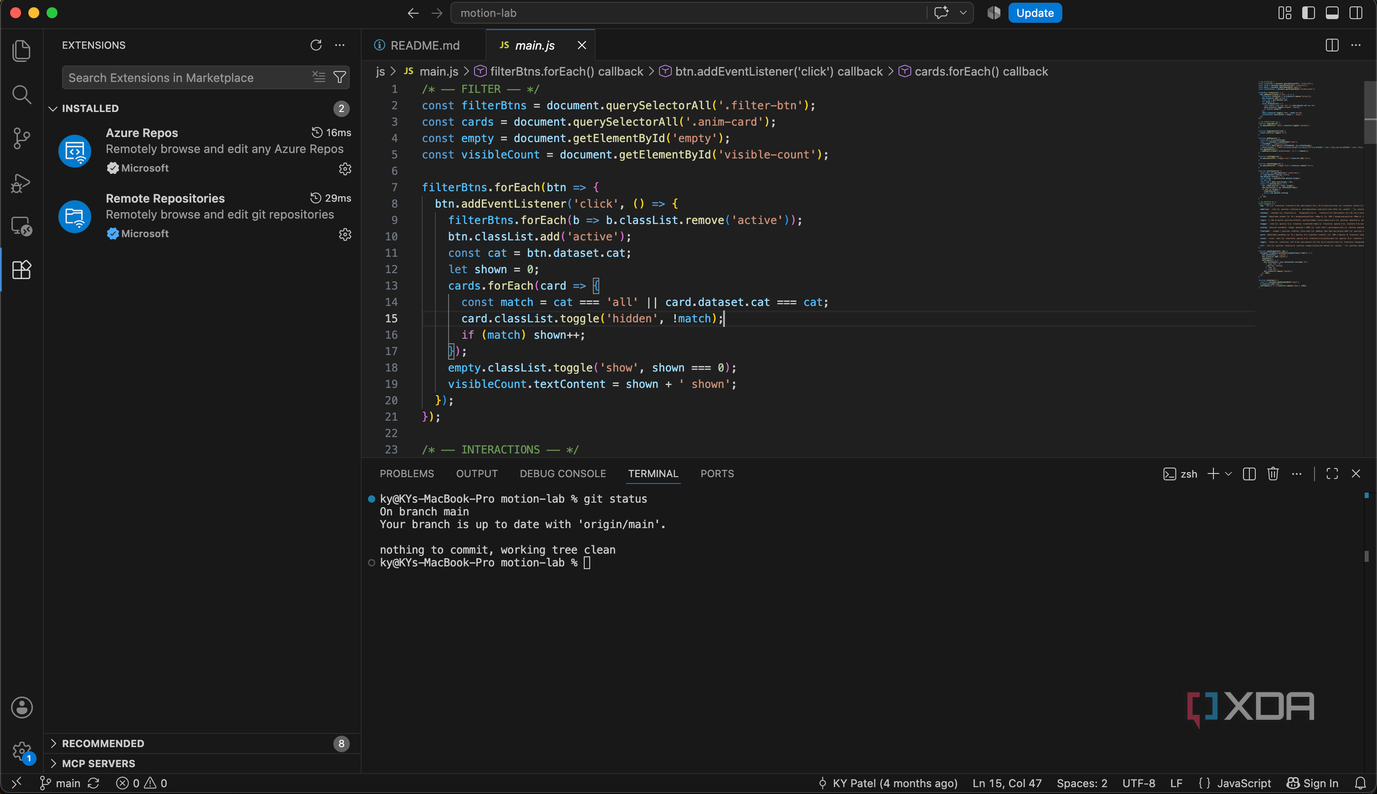Click the blue Update button
This screenshot has height=794, width=1377.
point(1035,13)
